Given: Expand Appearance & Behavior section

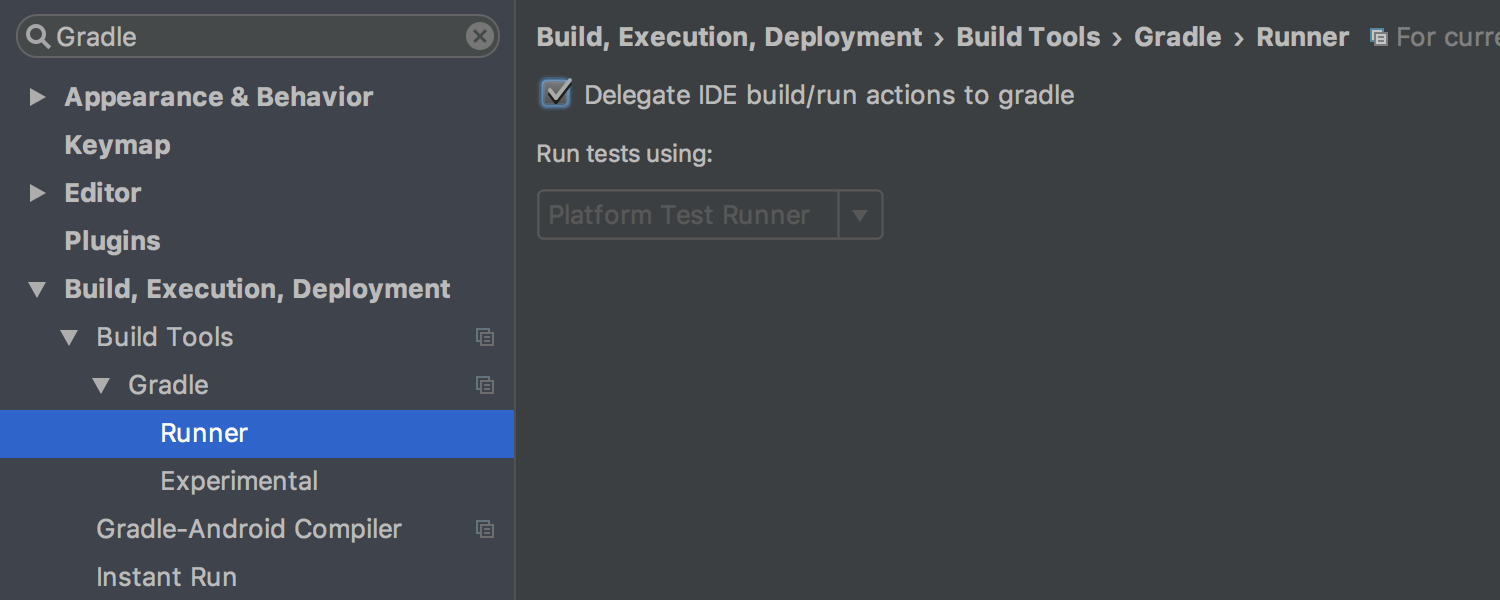Looking at the screenshot, I should (x=38, y=97).
